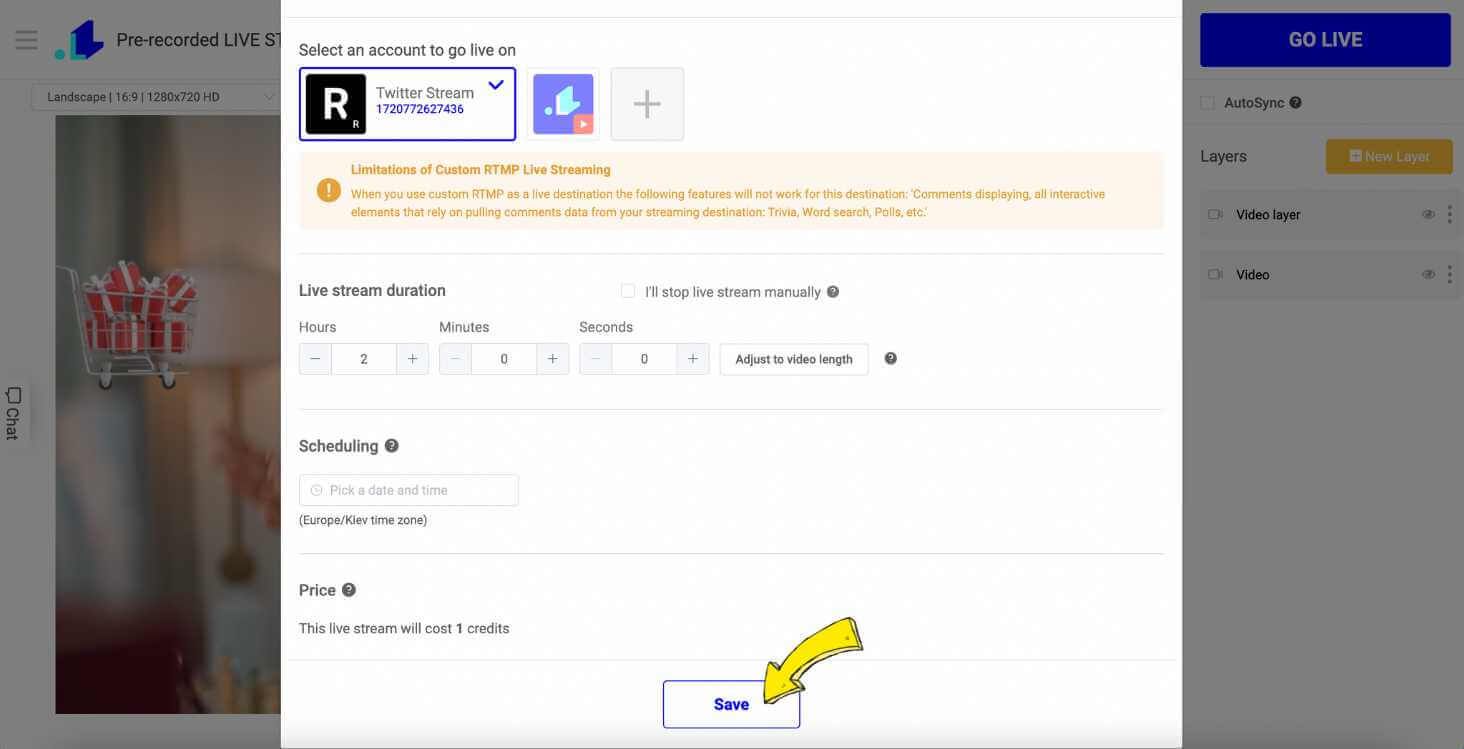Open the hamburger menu icon

[26, 40]
